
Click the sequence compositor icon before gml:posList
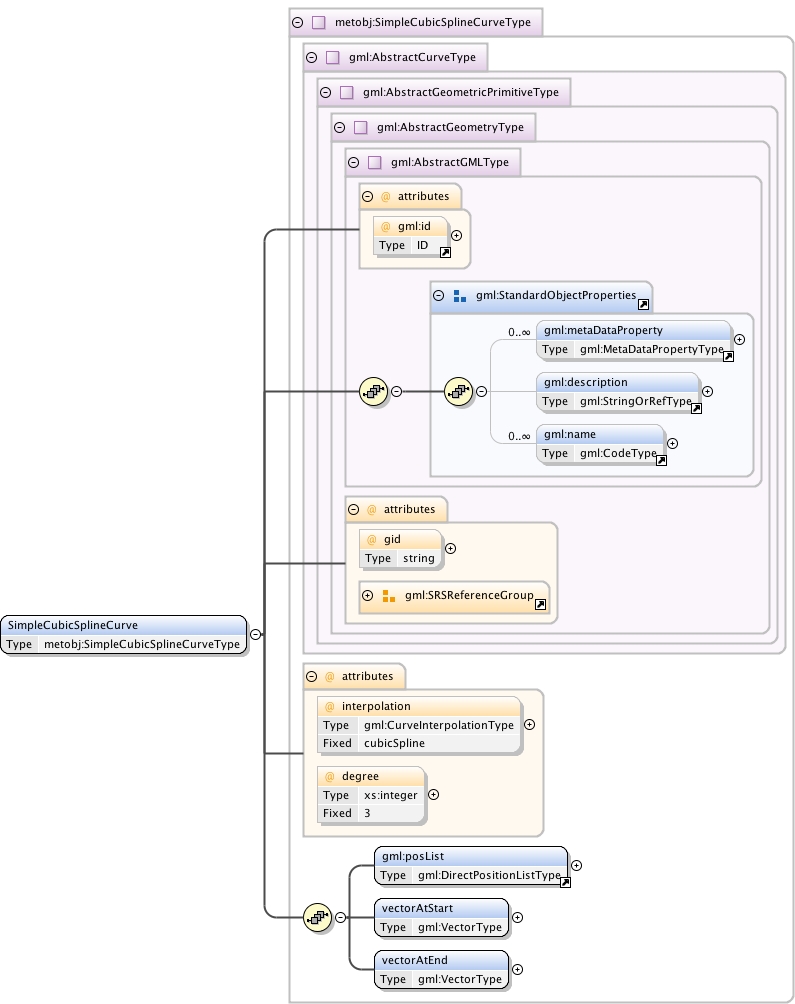pos(317,918)
